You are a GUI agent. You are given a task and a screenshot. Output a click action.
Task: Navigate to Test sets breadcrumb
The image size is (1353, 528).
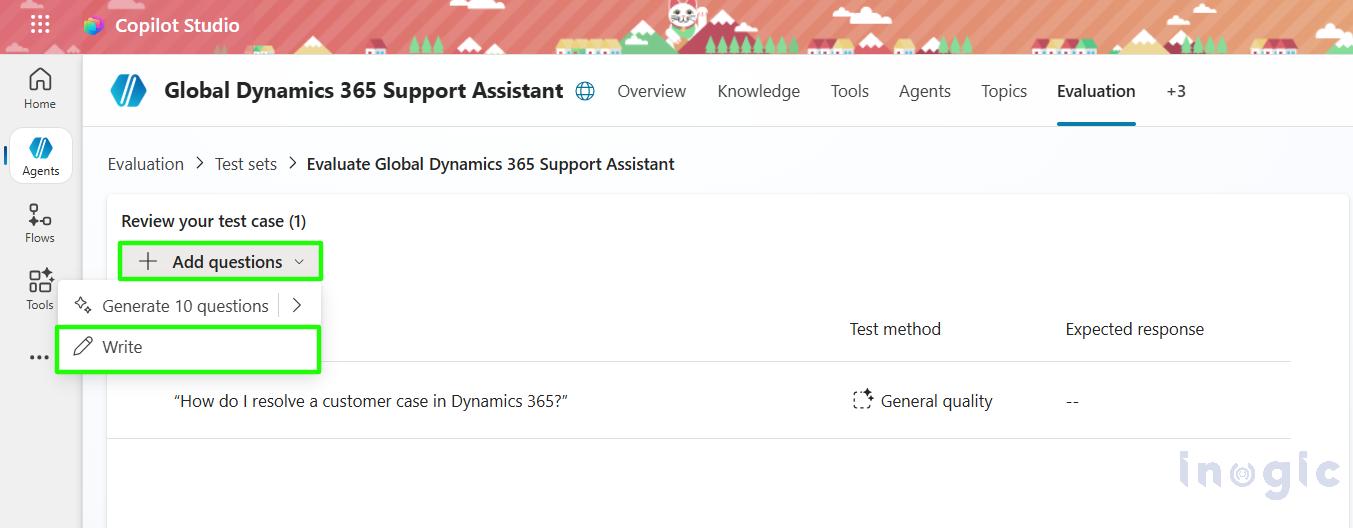(x=246, y=164)
